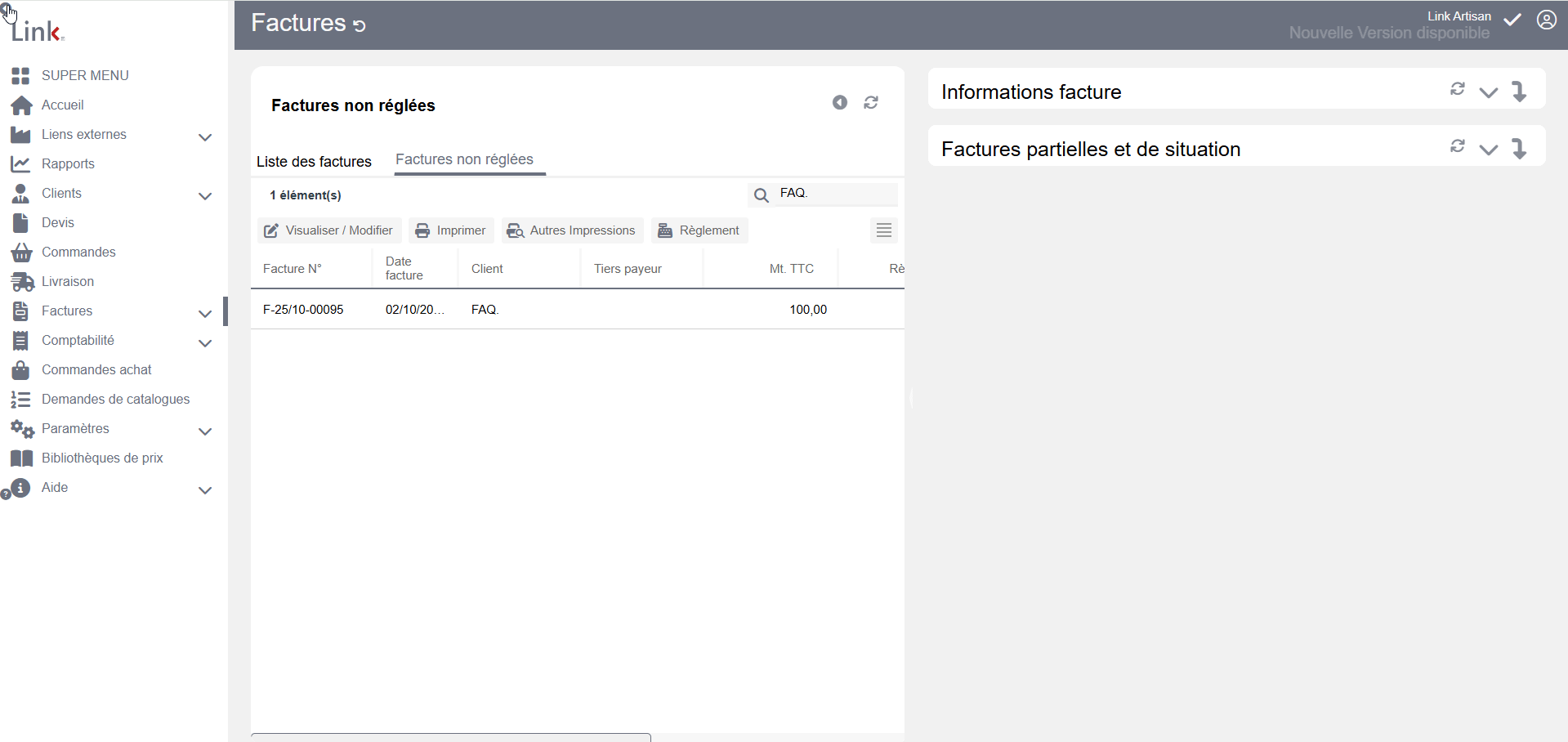1568x742 pixels.
Task: Refresh the Informations facture panel
Action: 1458,88
